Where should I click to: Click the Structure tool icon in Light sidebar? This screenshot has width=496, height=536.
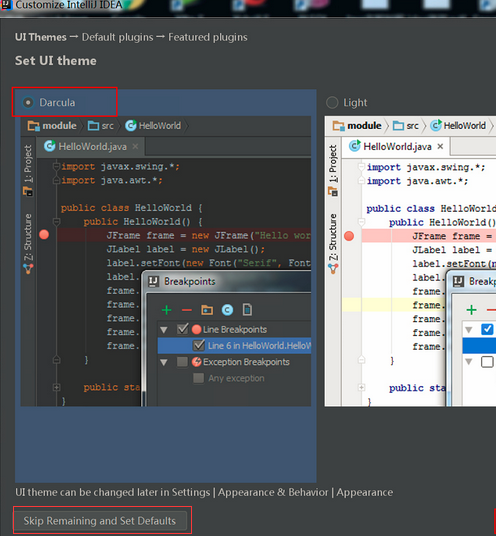pos(333,269)
